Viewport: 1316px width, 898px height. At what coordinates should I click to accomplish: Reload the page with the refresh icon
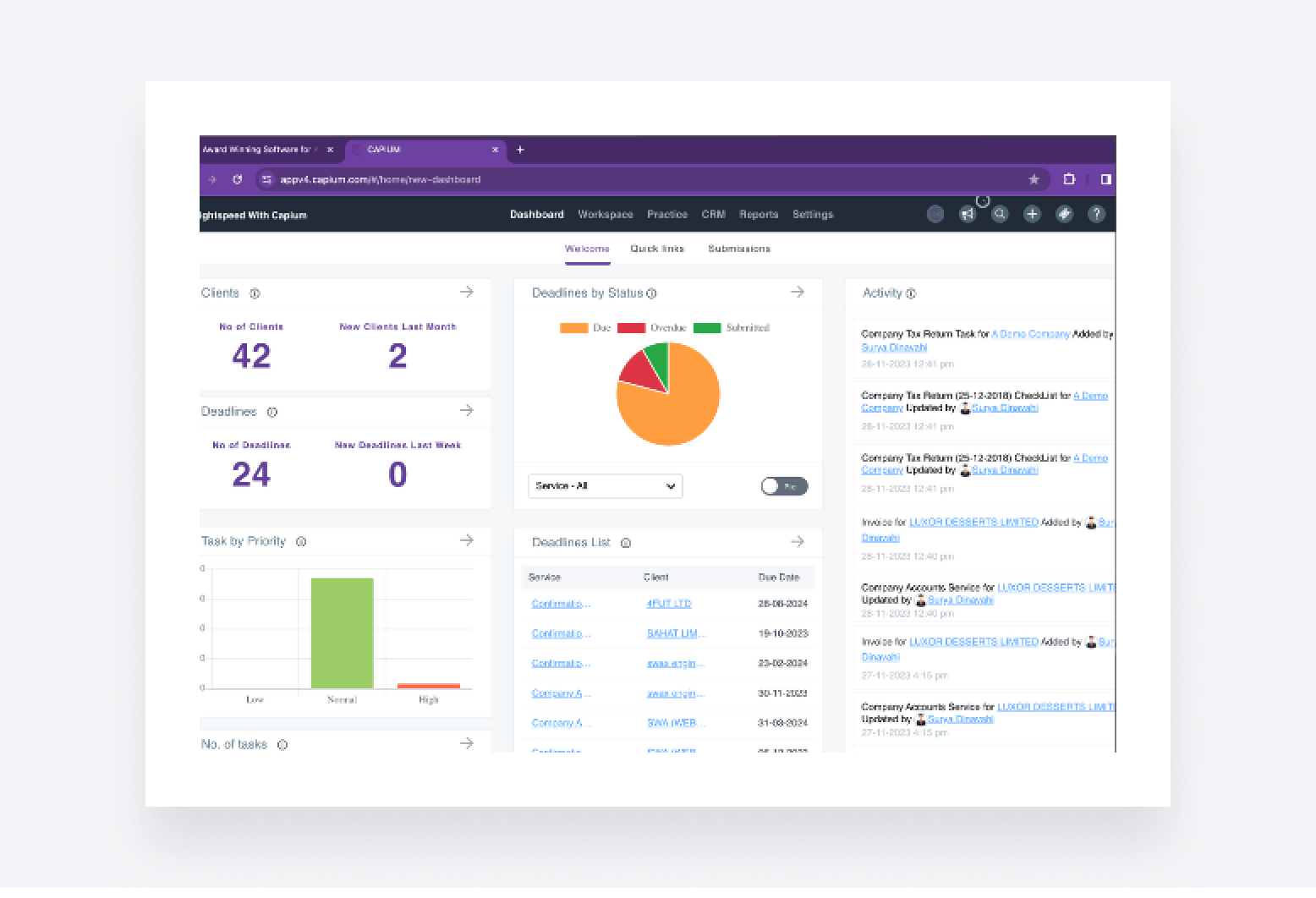(x=238, y=179)
